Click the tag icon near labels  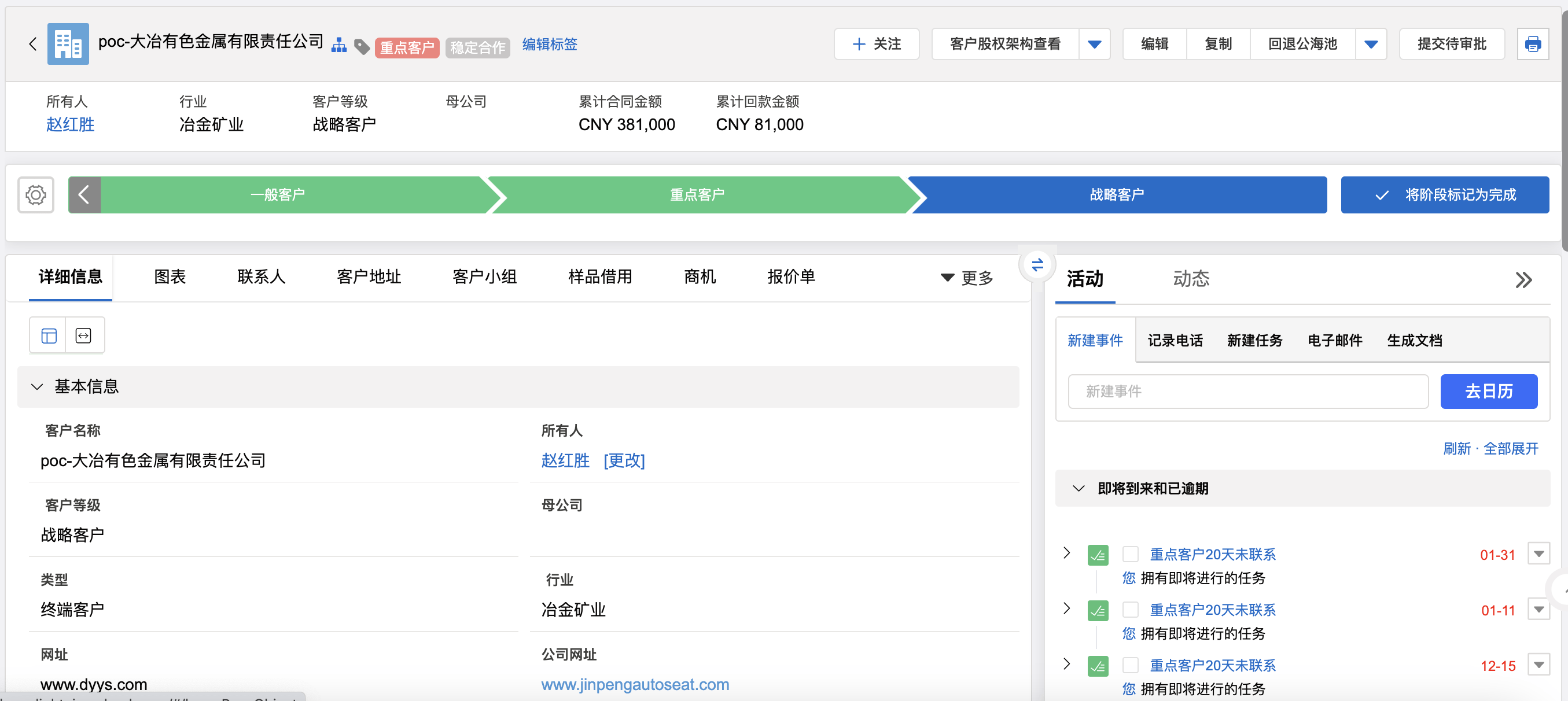(x=362, y=46)
